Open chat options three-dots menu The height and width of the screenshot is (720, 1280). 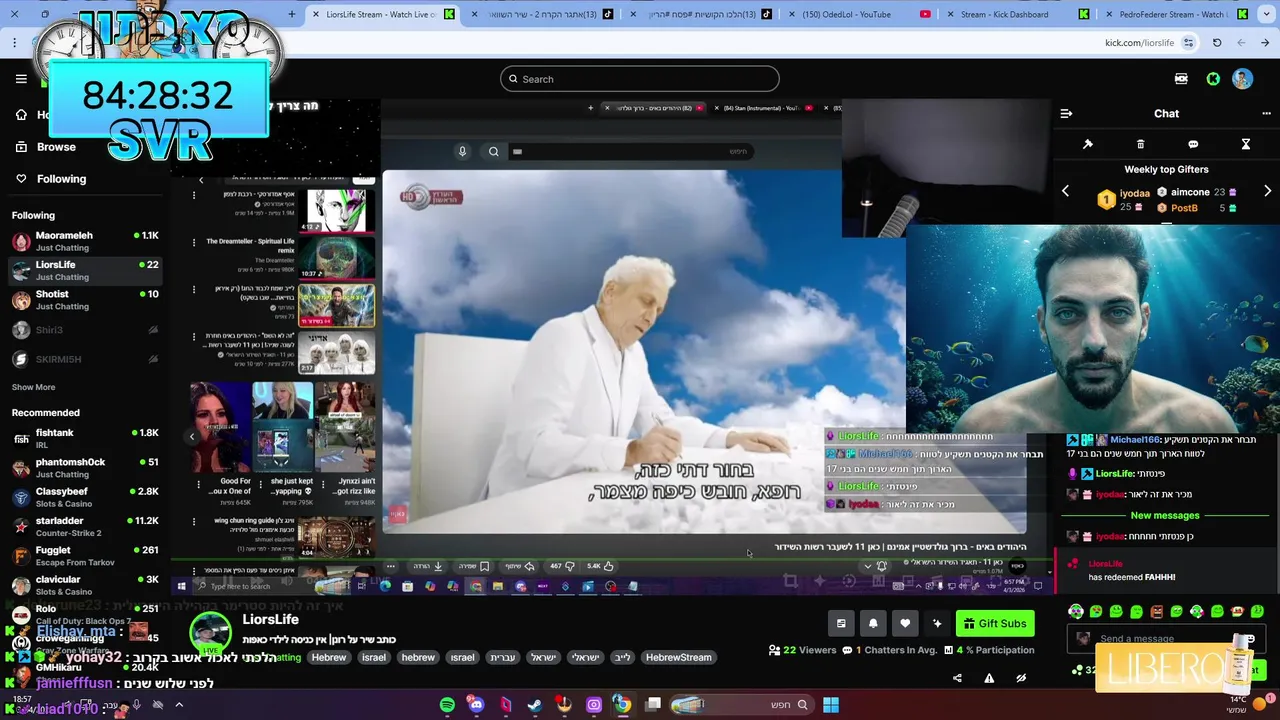[x=1266, y=113]
